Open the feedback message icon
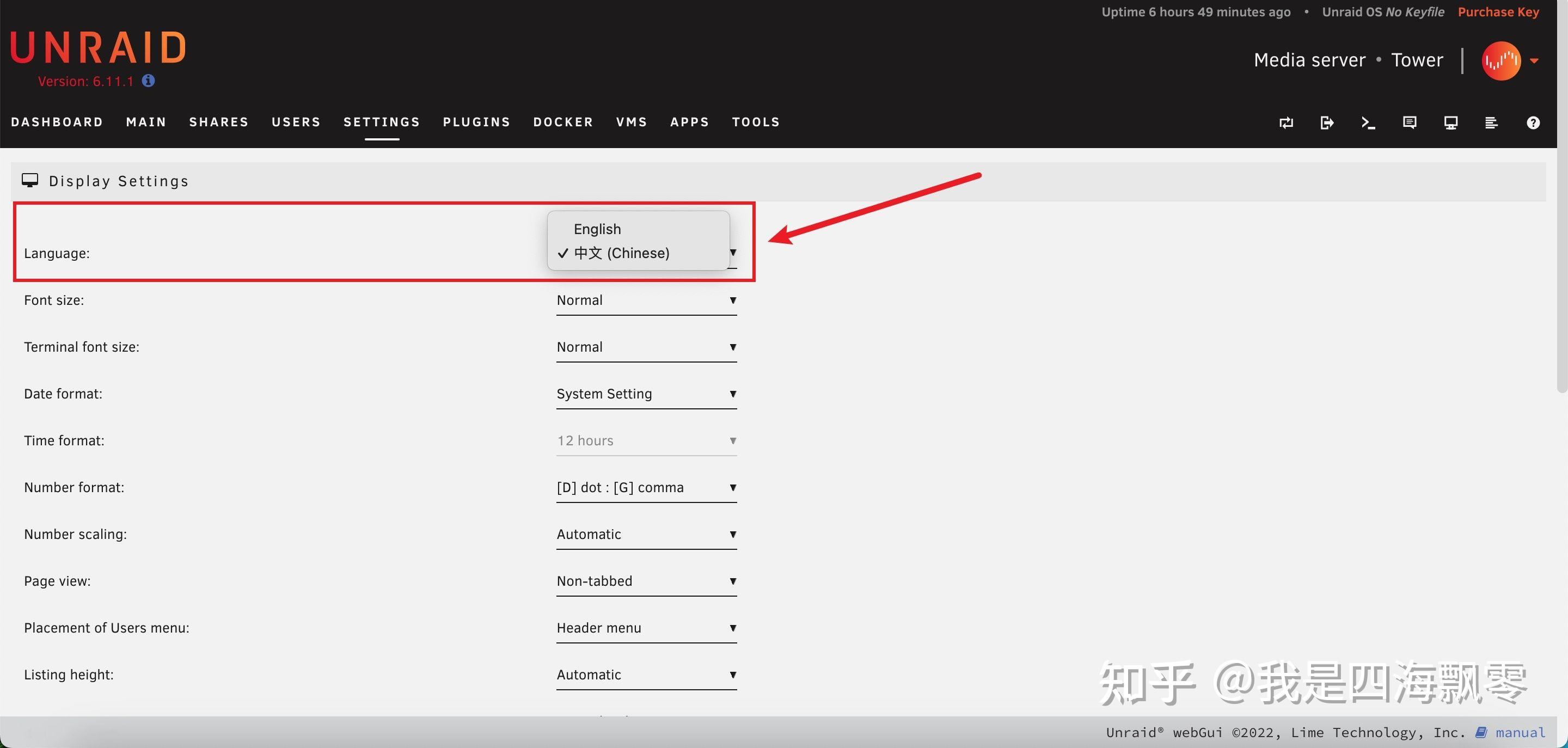 [1409, 123]
